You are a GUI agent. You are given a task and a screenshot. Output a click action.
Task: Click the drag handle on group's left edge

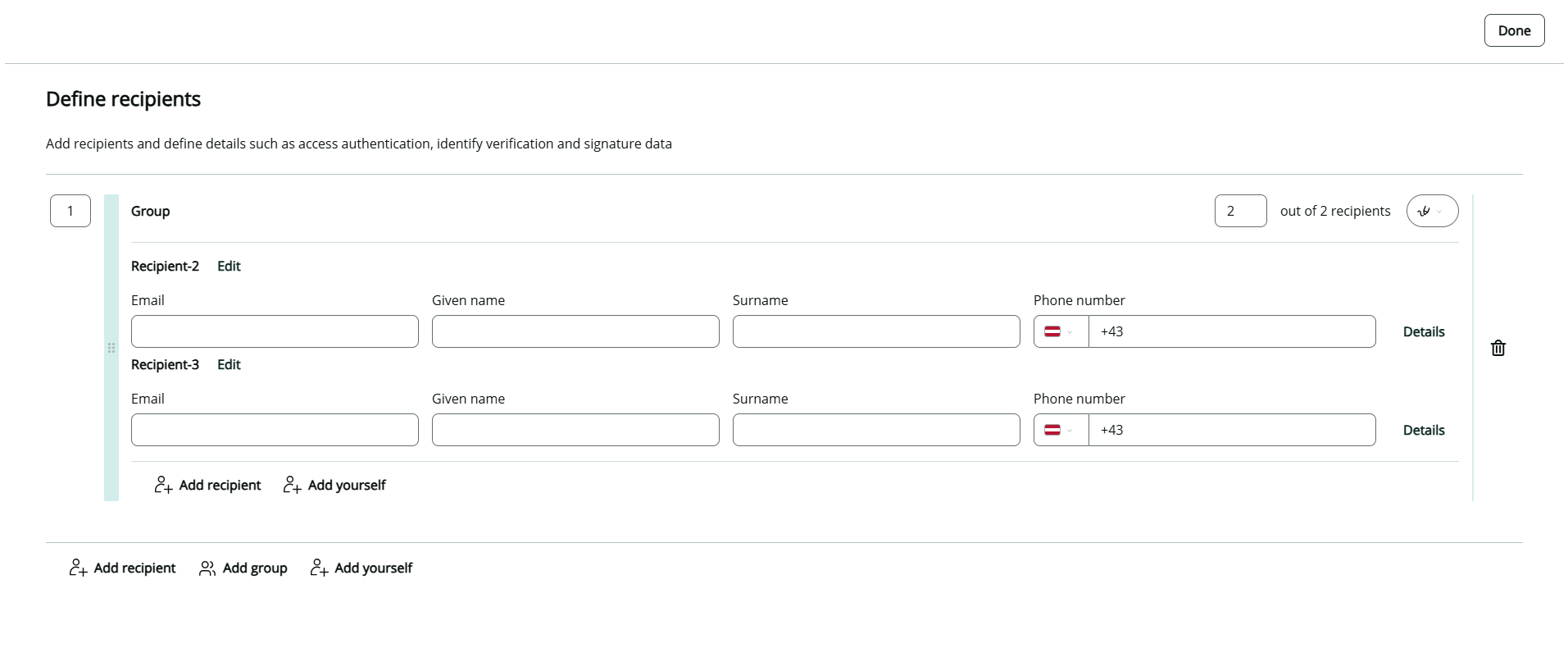(x=111, y=348)
